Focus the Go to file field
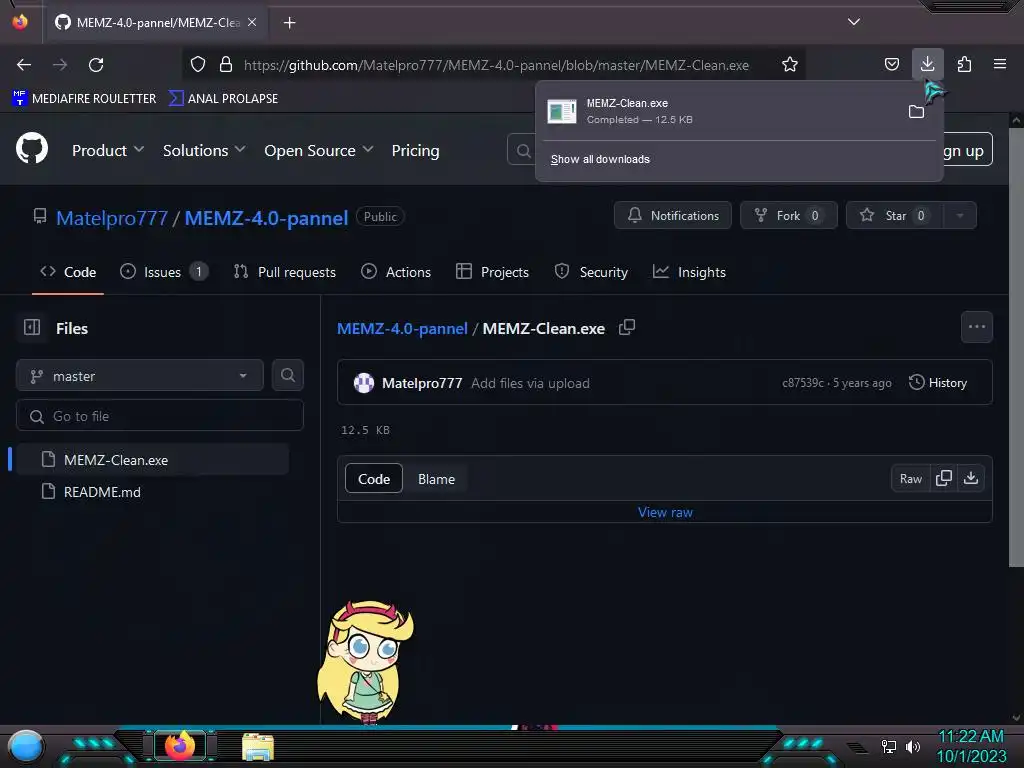 pos(160,416)
